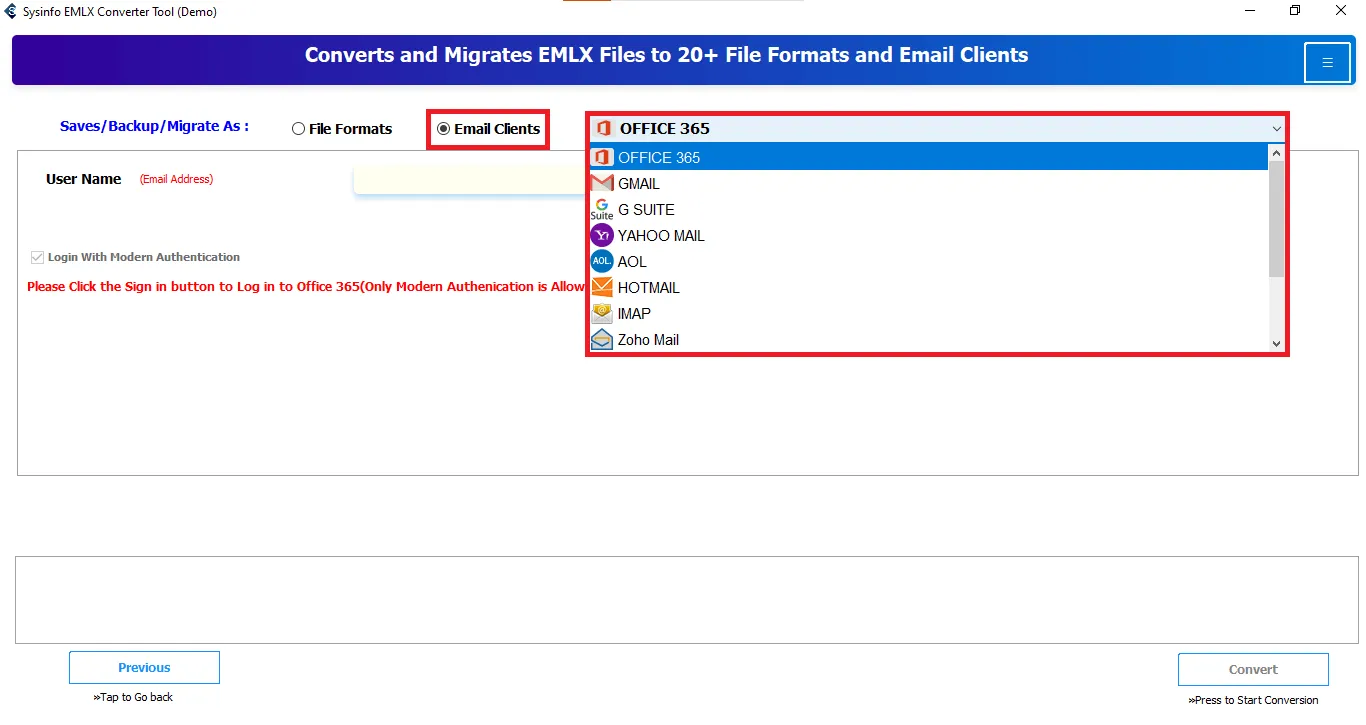Click the orange Hotmail envelope icon
Image resolution: width=1366 pixels, height=725 pixels.
click(x=602, y=288)
